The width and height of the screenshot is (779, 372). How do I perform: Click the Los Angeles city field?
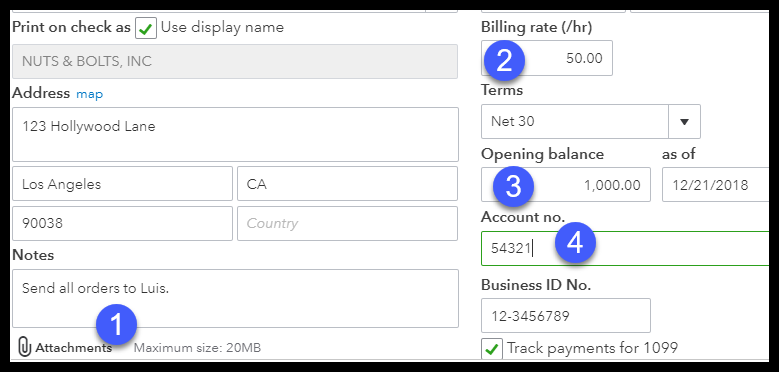coord(122,184)
